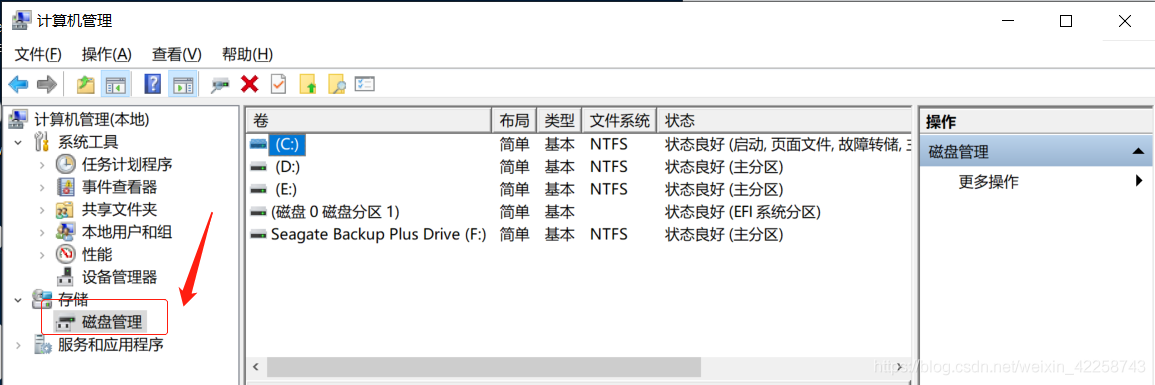Select the (磁盘 0 磁盘分区 1) row

pos(578,212)
